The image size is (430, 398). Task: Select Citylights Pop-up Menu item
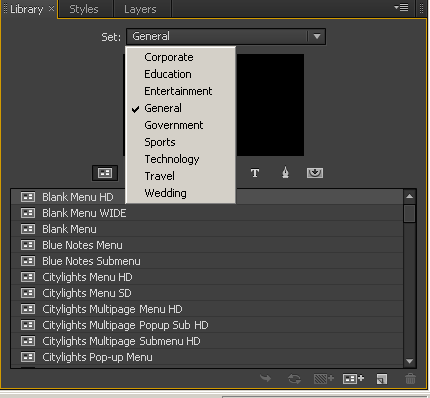[x=207, y=357]
